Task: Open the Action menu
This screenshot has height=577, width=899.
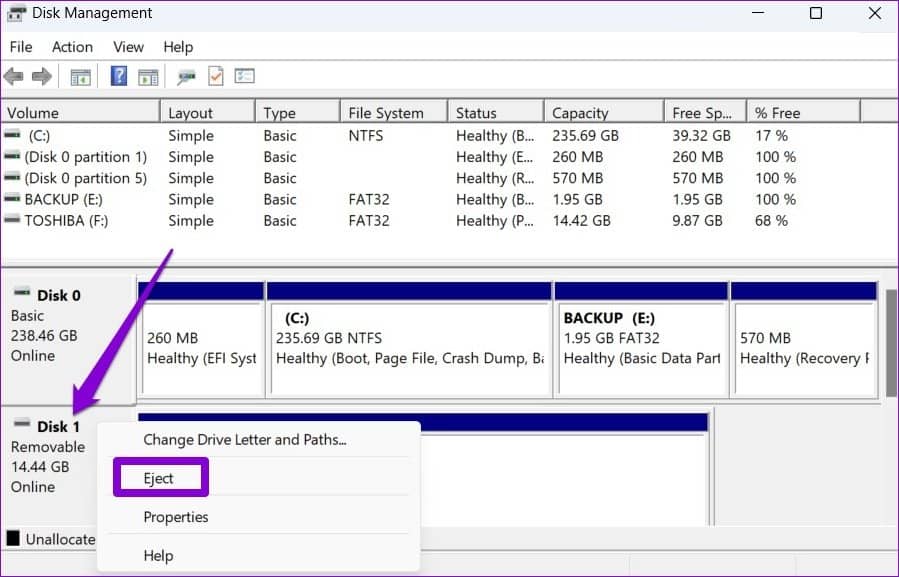Action: click(72, 46)
